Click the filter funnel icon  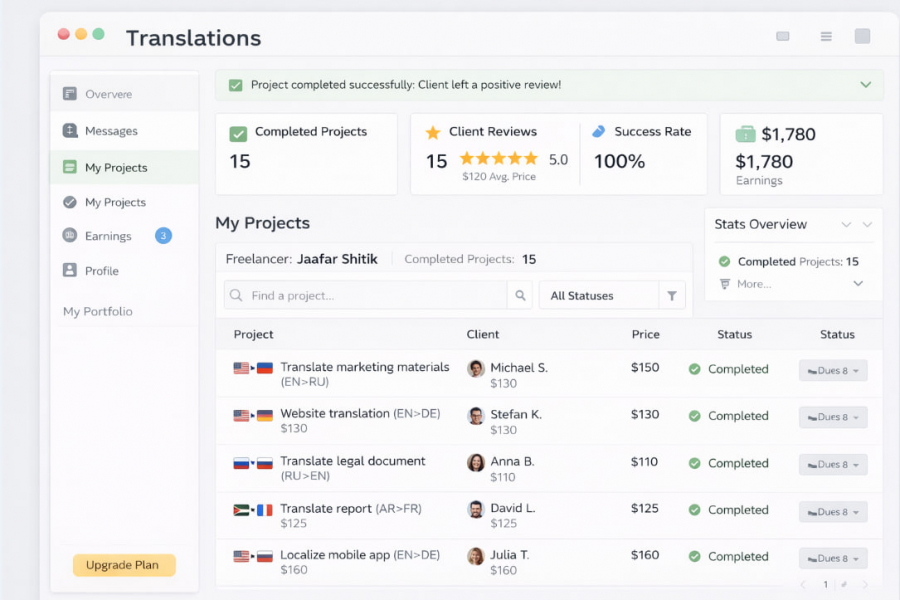coord(672,296)
